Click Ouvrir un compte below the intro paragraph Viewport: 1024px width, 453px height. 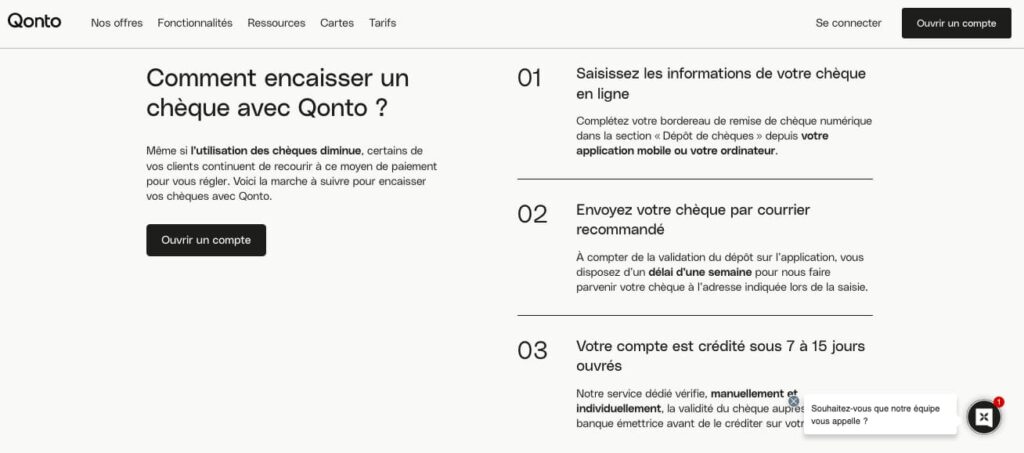[x=206, y=240]
